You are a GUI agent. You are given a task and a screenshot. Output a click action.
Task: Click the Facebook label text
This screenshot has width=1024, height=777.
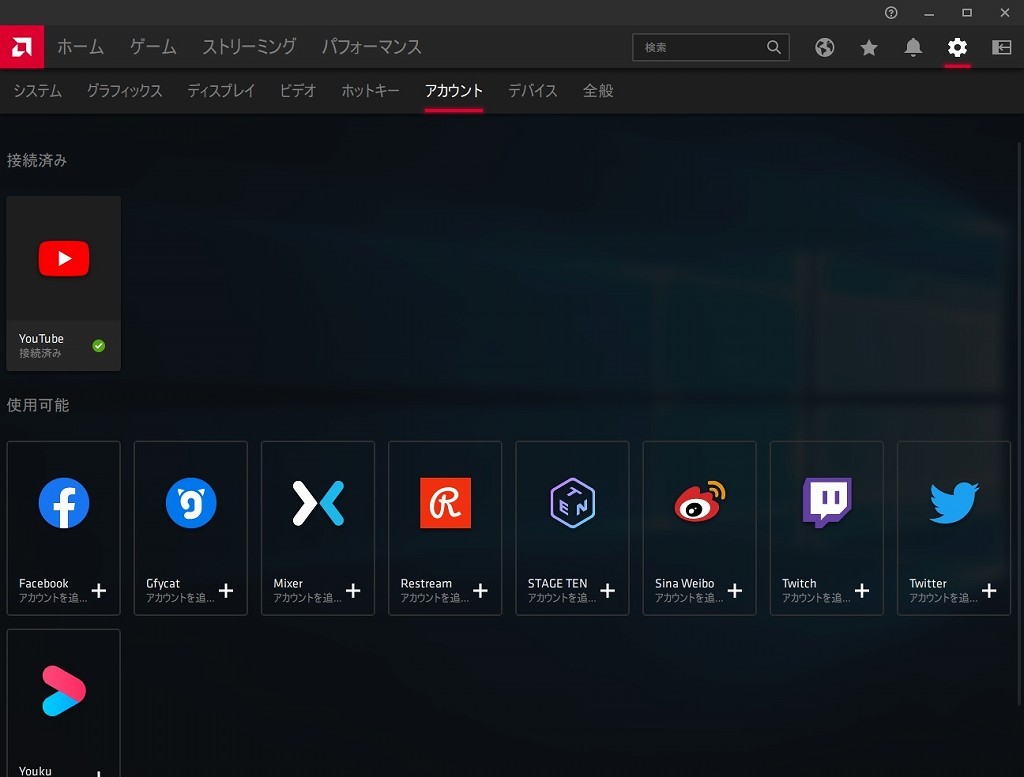pyautogui.click(x=44, y=584)
